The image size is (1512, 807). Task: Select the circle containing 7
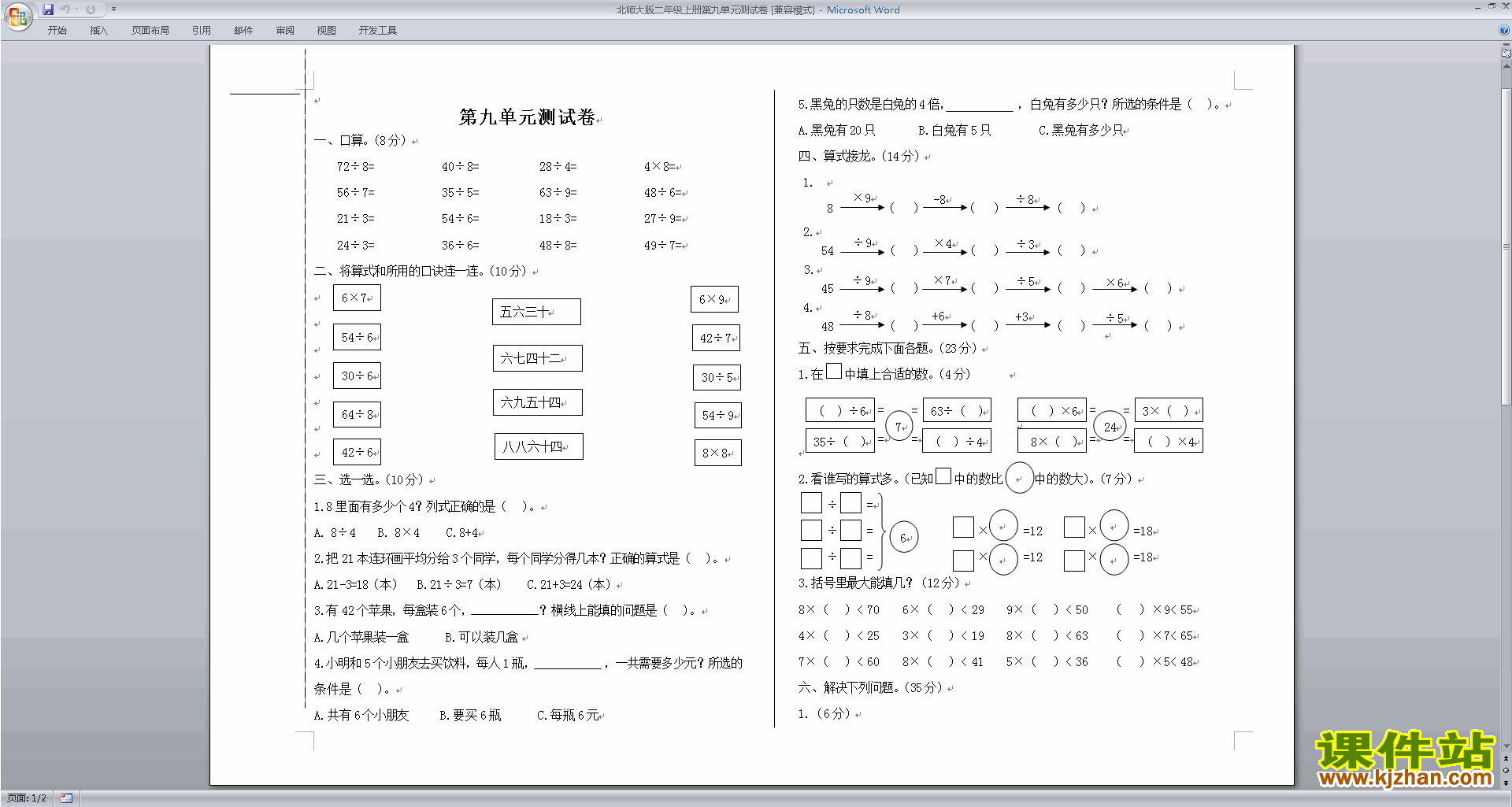pos(899,426)
